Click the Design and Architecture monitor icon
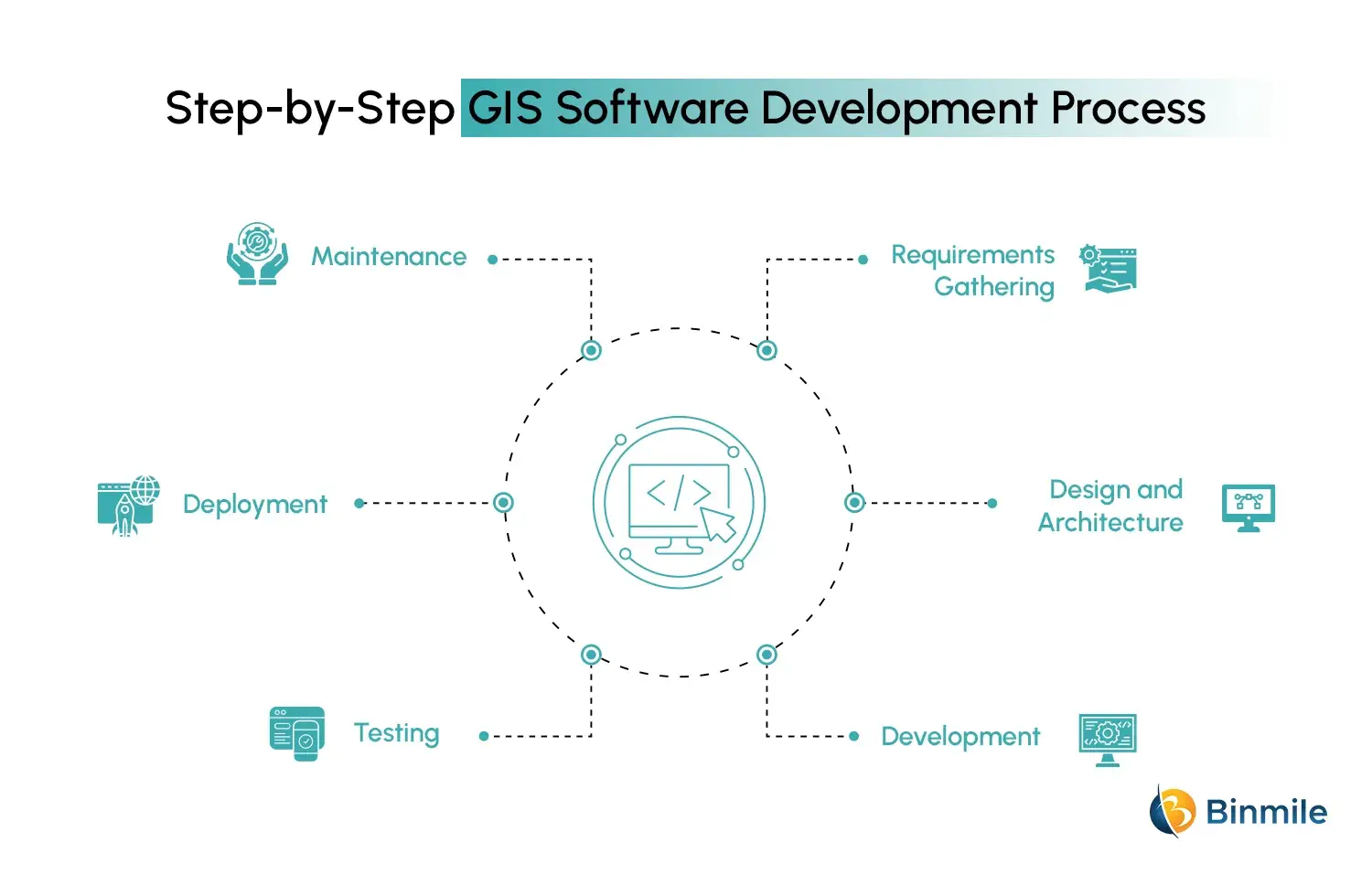The height and width of the screenshot is (885, 1372). [1249, 508]
